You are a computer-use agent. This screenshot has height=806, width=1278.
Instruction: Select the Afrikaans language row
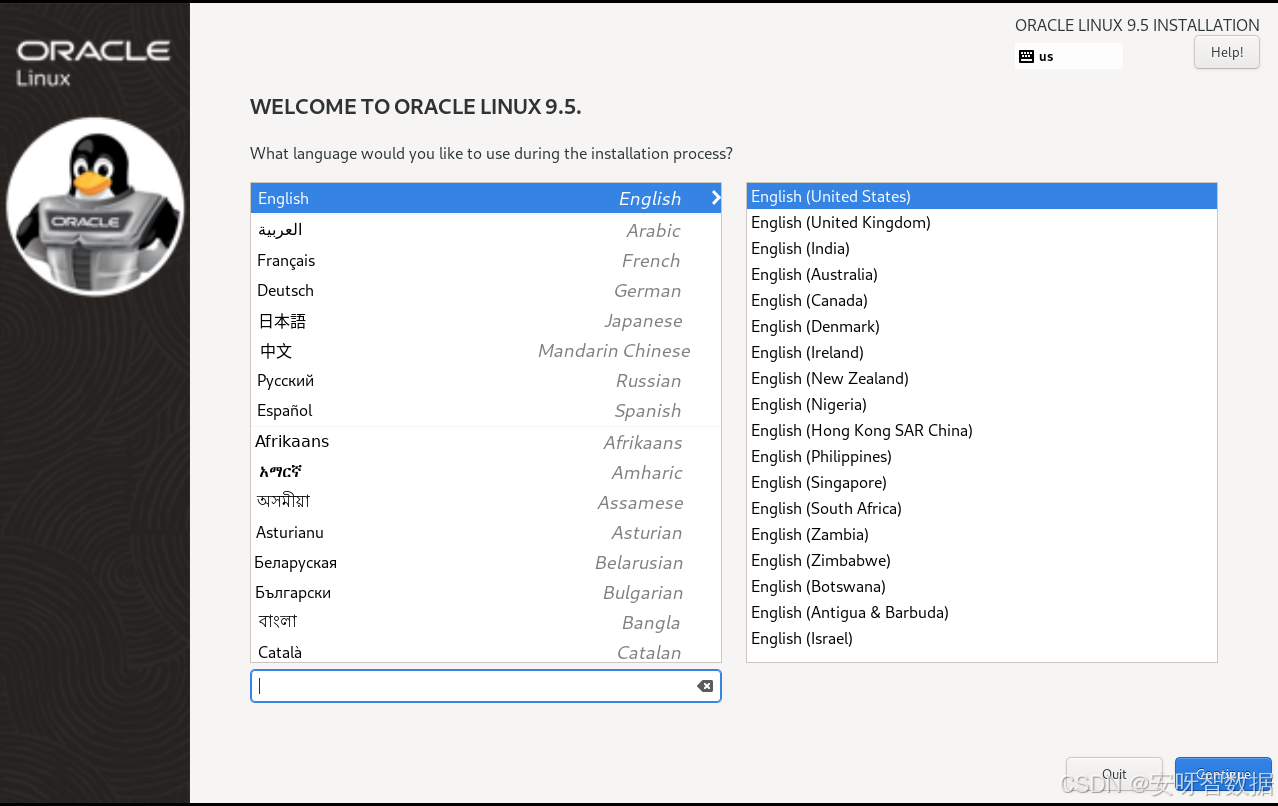485,442
